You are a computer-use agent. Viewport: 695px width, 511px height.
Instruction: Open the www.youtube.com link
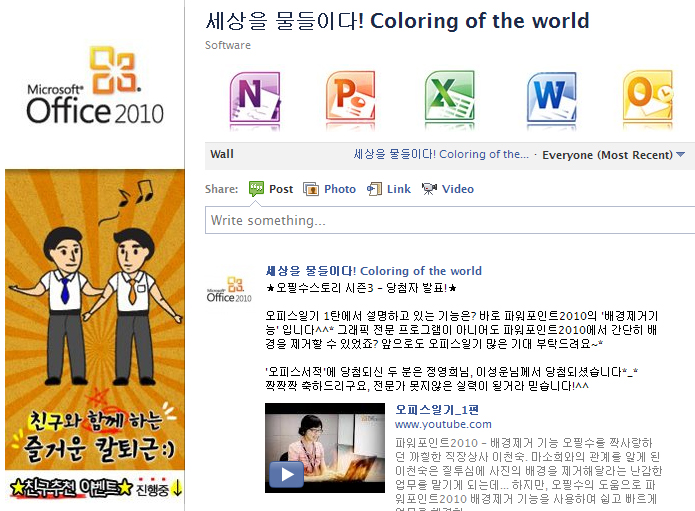click(443, 425)
